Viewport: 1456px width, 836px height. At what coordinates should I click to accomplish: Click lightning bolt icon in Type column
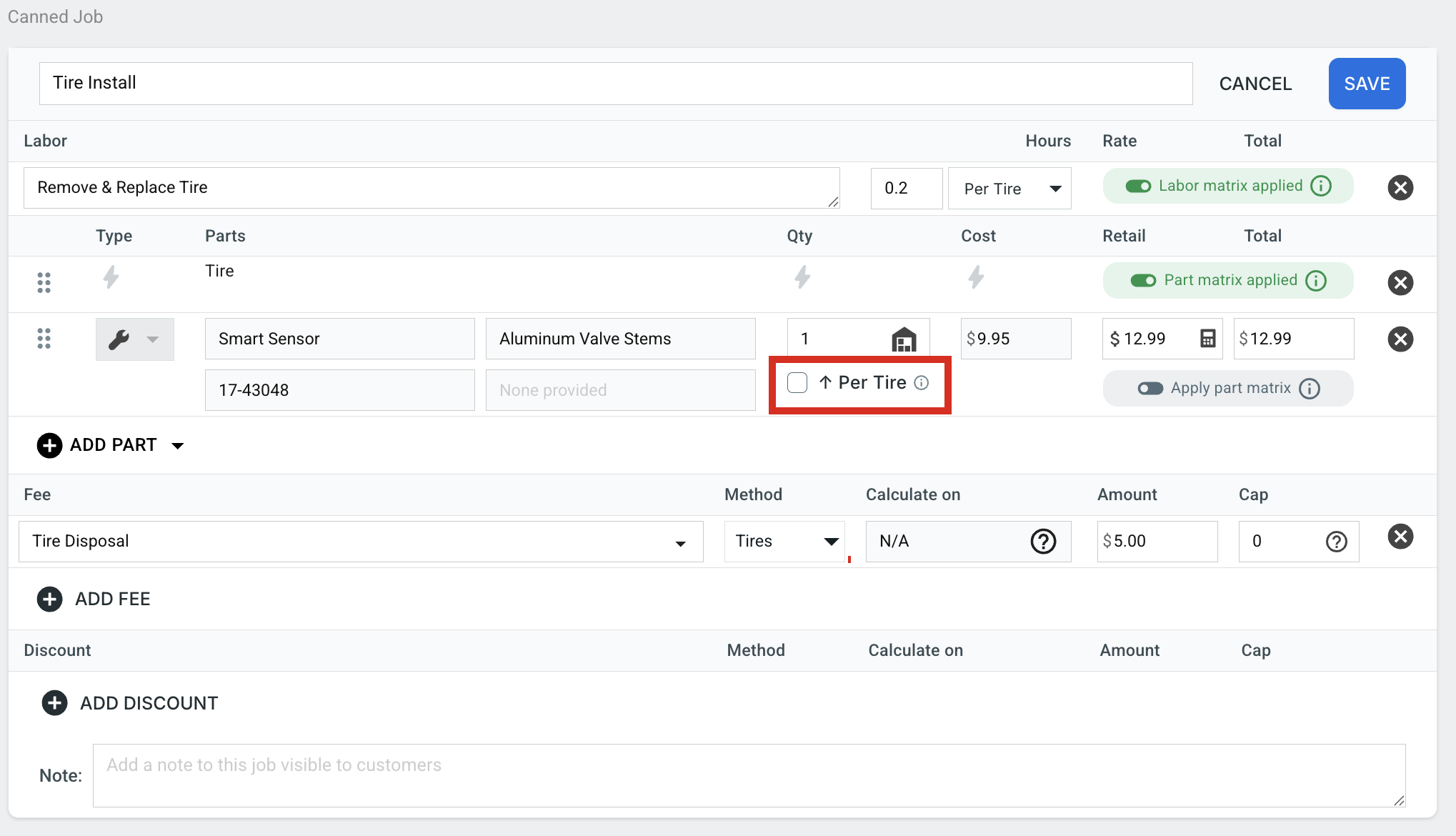pyautogui.click(x=111, y=277)
